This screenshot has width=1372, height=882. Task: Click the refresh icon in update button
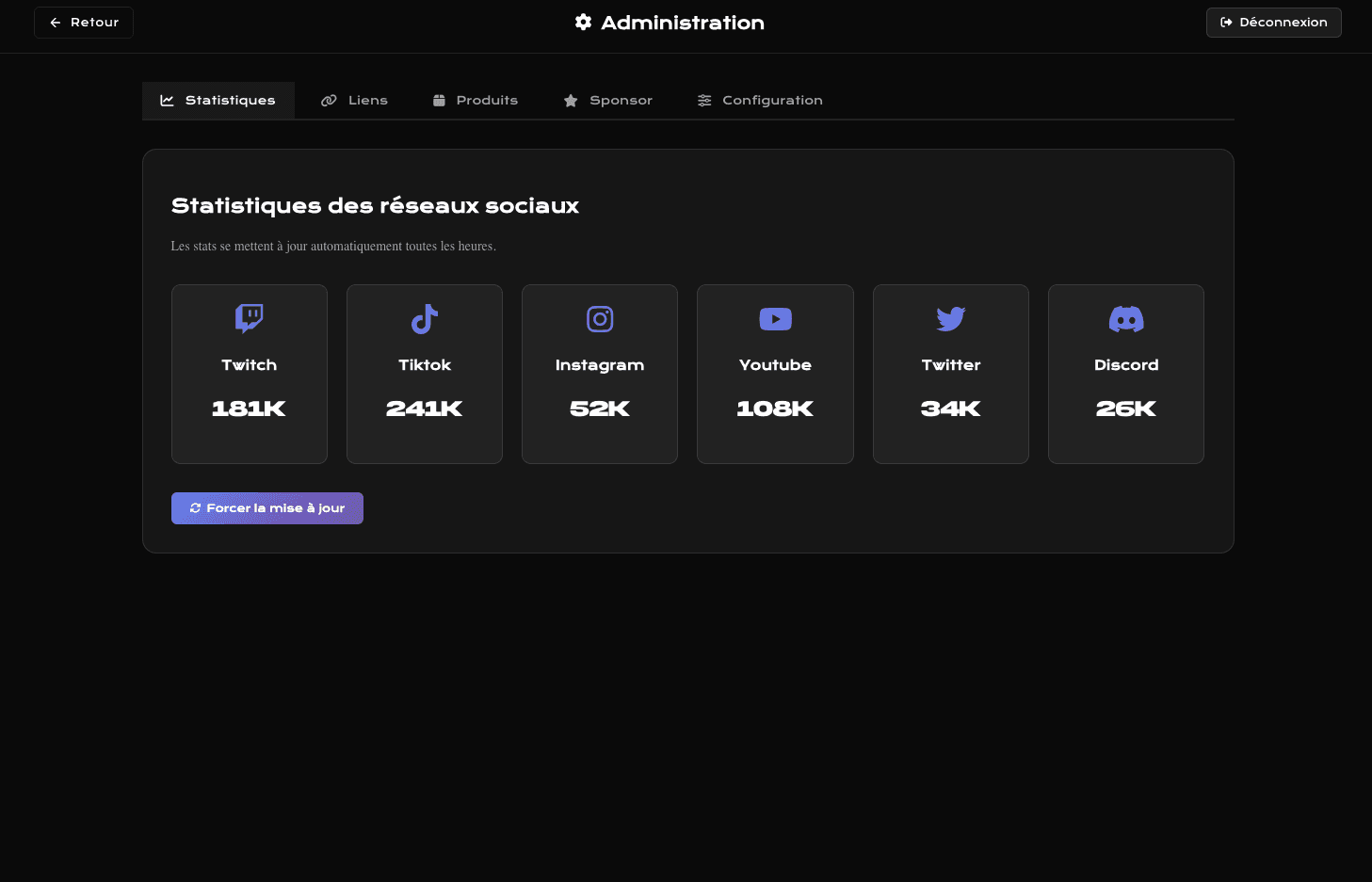tap(196, 508)
